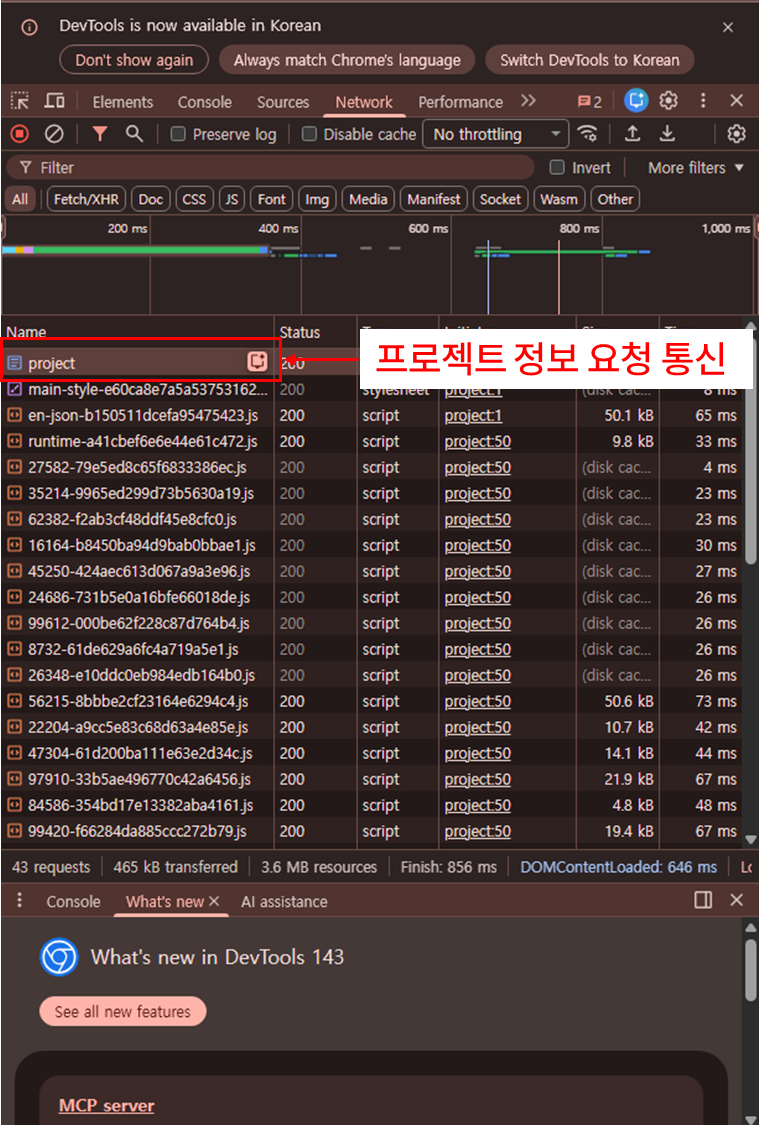This screenshot has height=1125, width=759.
Task: Click the export HAR download icon
Action: click(667, 134)
